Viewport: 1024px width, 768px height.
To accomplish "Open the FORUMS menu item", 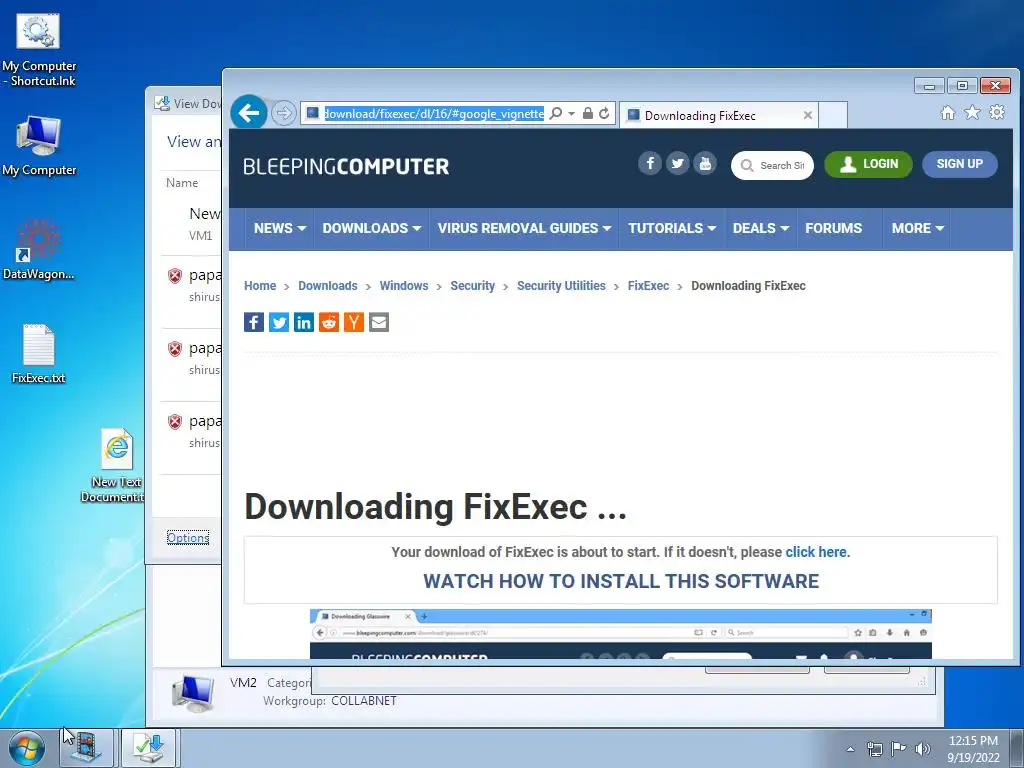I will [833, 228].
